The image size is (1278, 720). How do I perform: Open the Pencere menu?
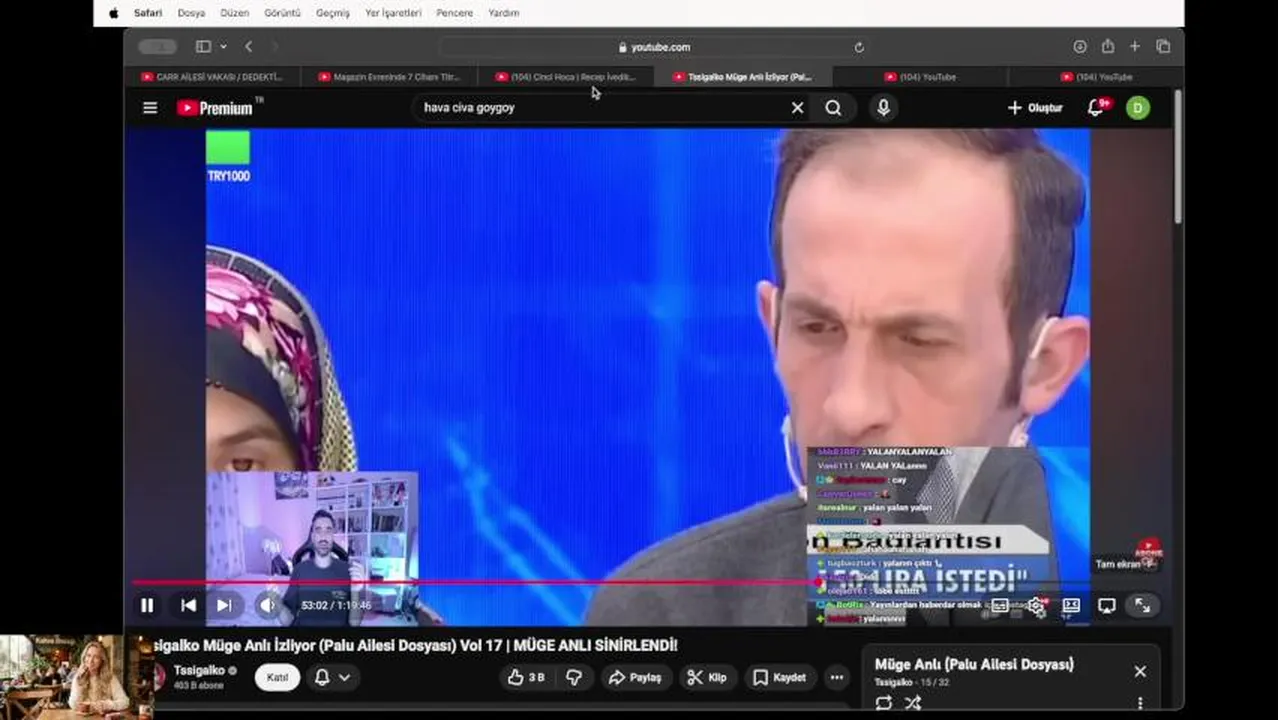coord(454,13)
